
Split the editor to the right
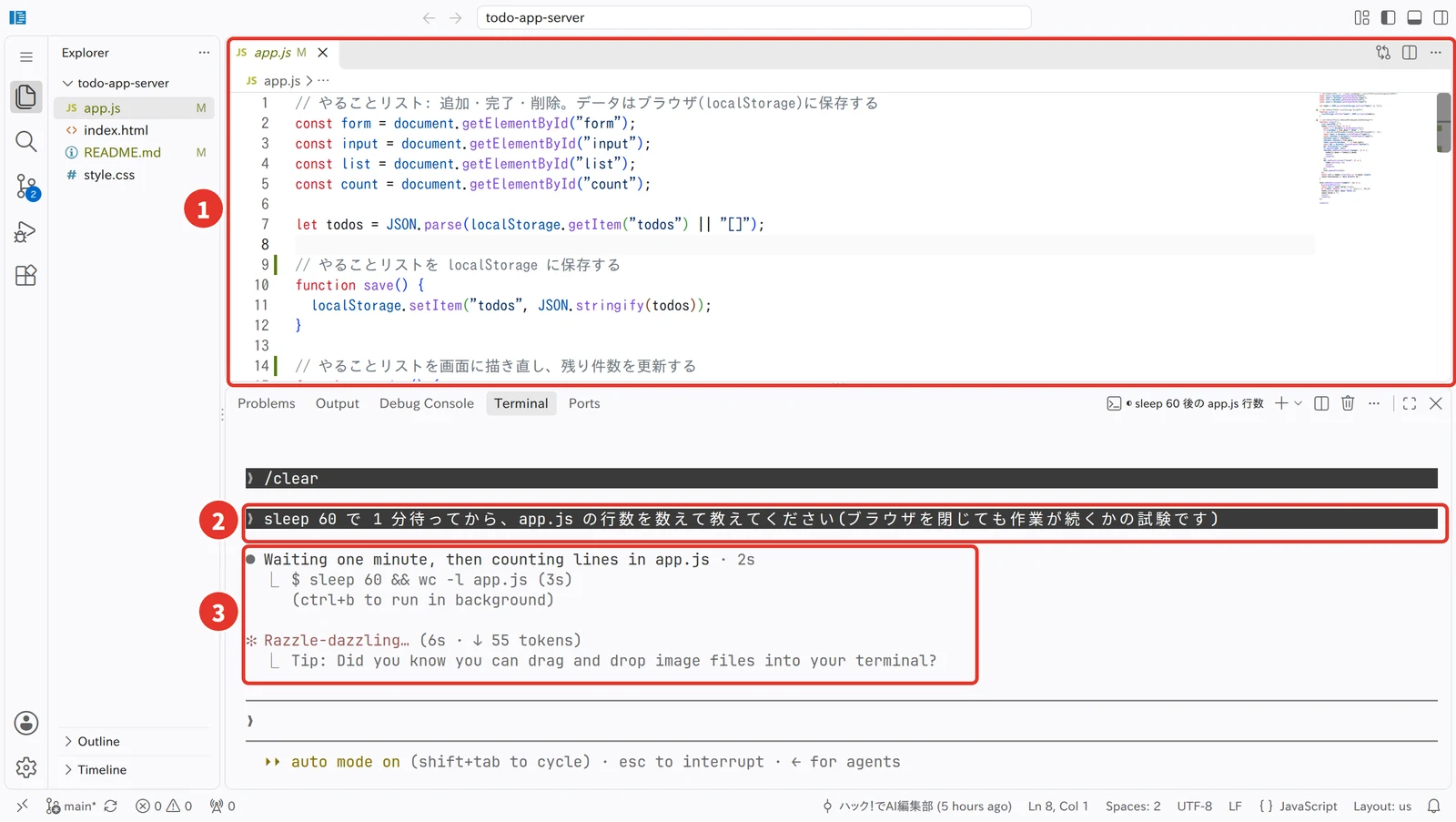click(1410, 53)
